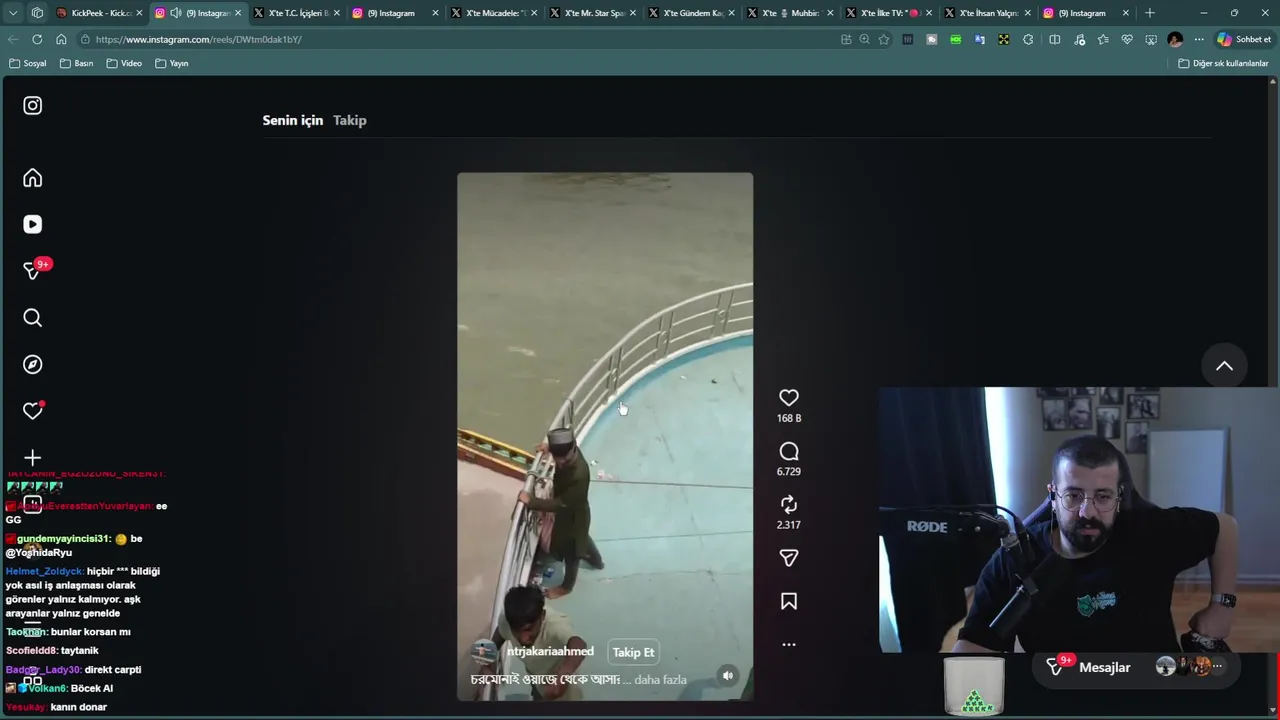The image size is (1280, 720).
Task: Expand Diğer sık kullanılanlar folder
Action: 1223,63
